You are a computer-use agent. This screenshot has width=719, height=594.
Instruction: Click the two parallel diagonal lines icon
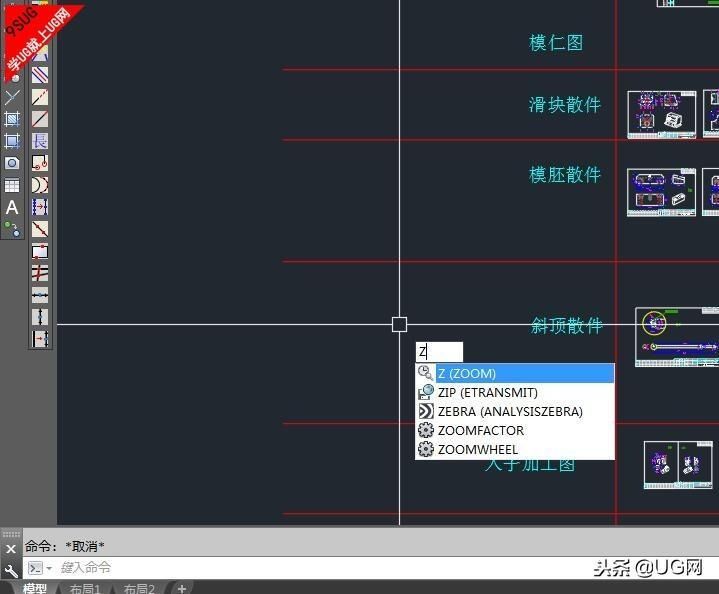point(40,75)
